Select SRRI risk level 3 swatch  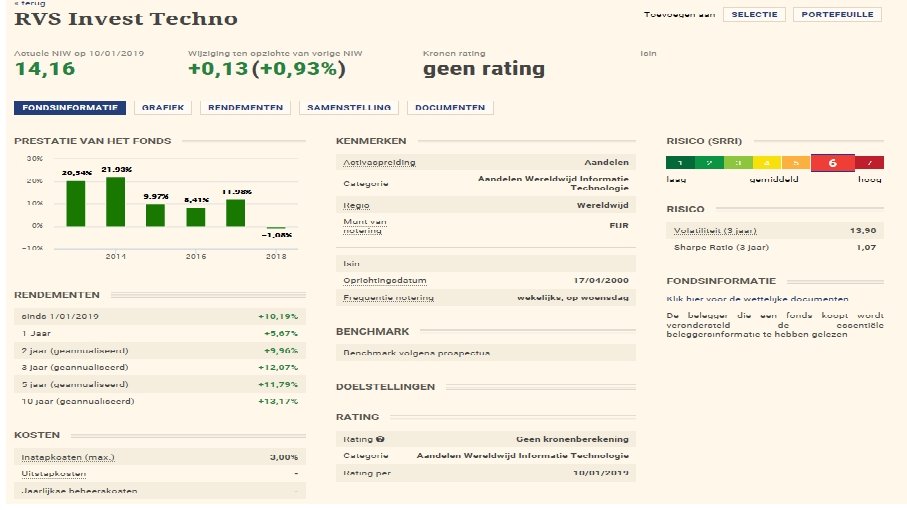click(738, 163)
